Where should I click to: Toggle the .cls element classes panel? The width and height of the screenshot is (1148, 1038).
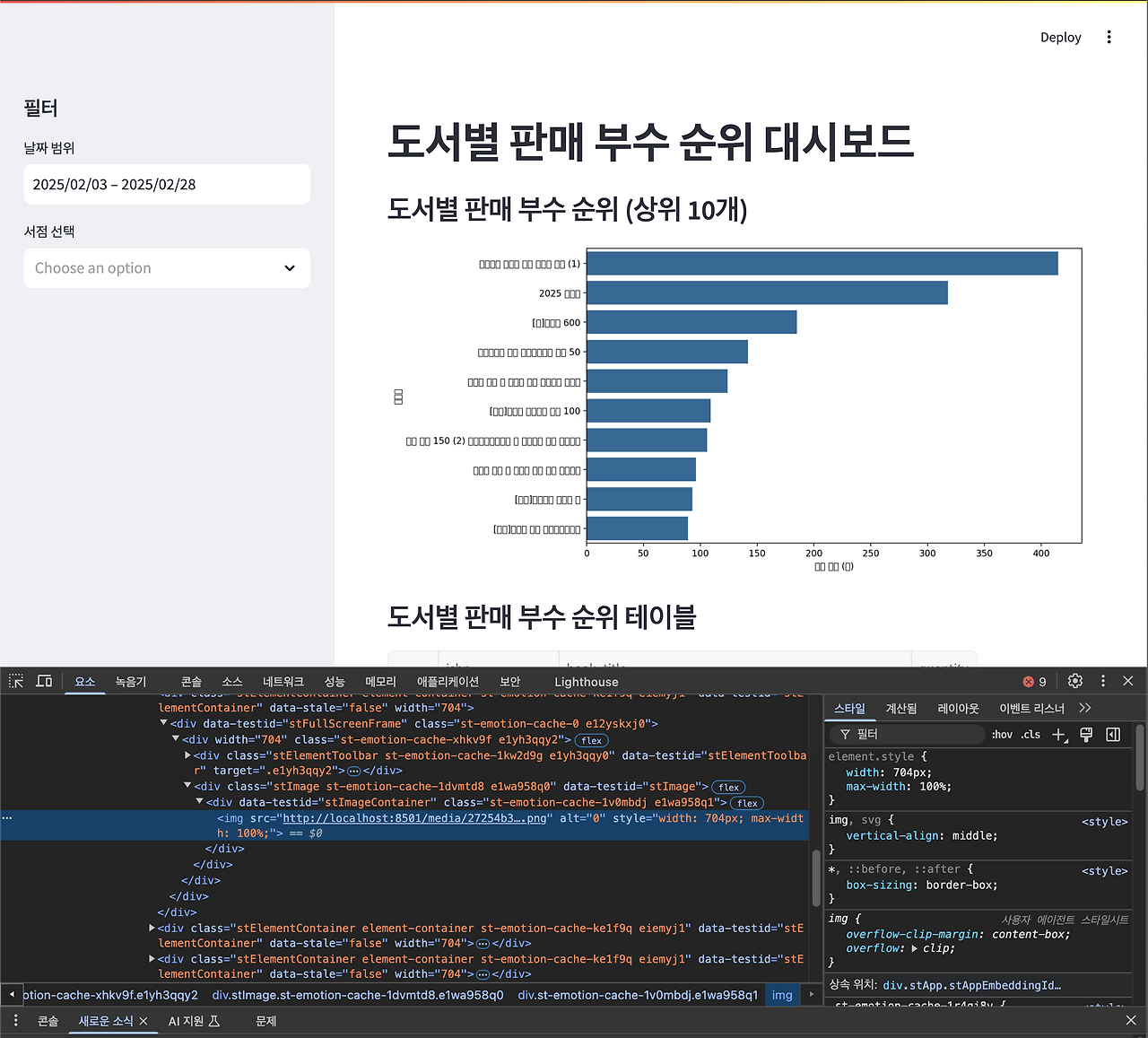[x=1031, y=735]
